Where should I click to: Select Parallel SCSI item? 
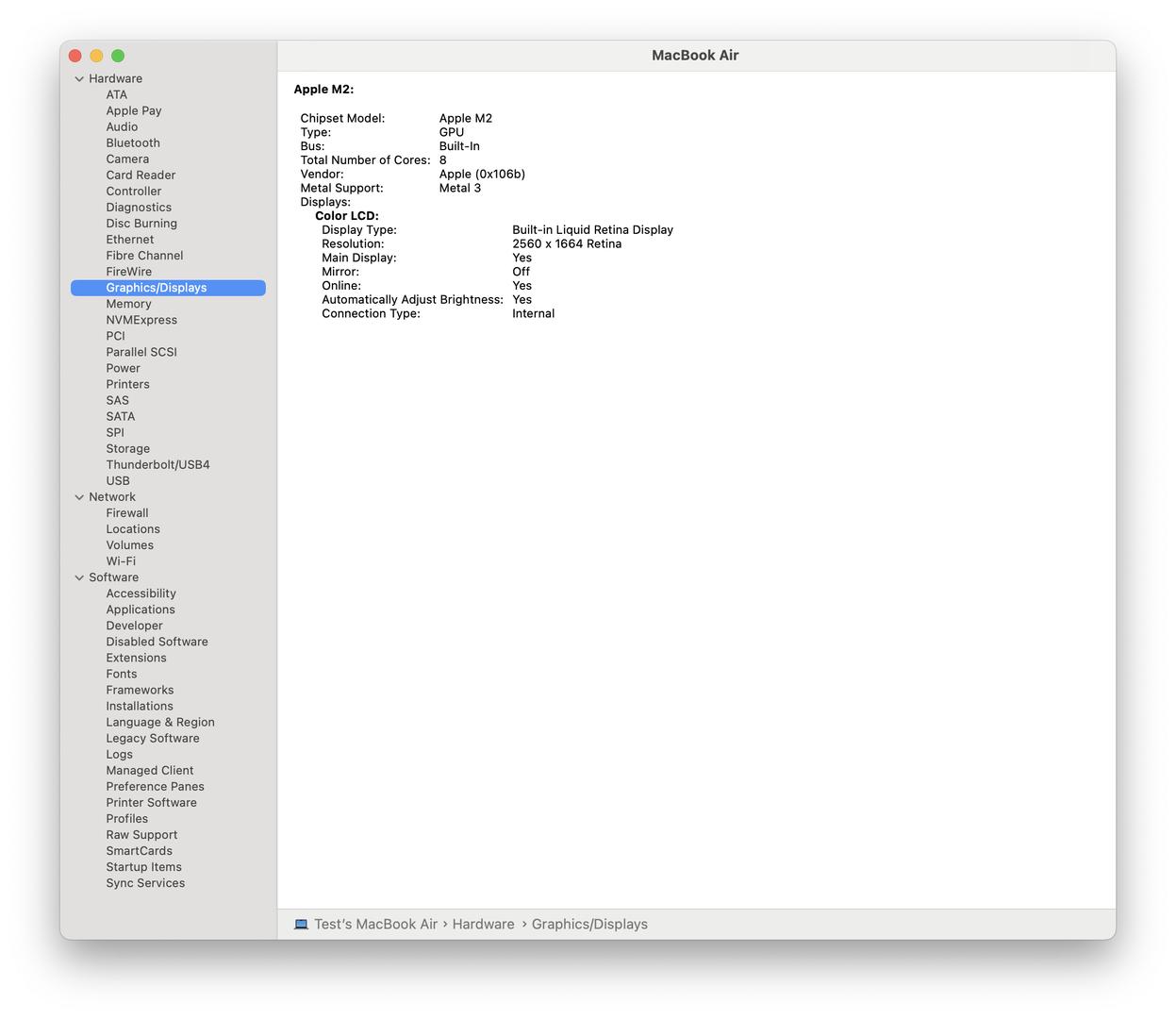coord(141,352)
